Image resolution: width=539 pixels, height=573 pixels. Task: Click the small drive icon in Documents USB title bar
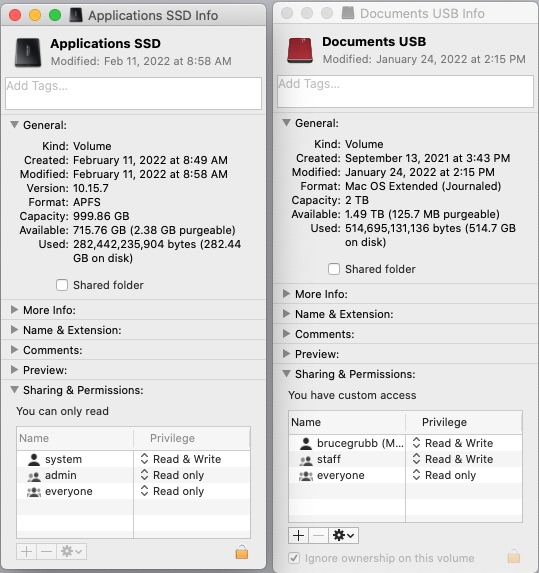pyautogui.click(x=348, y=13)
